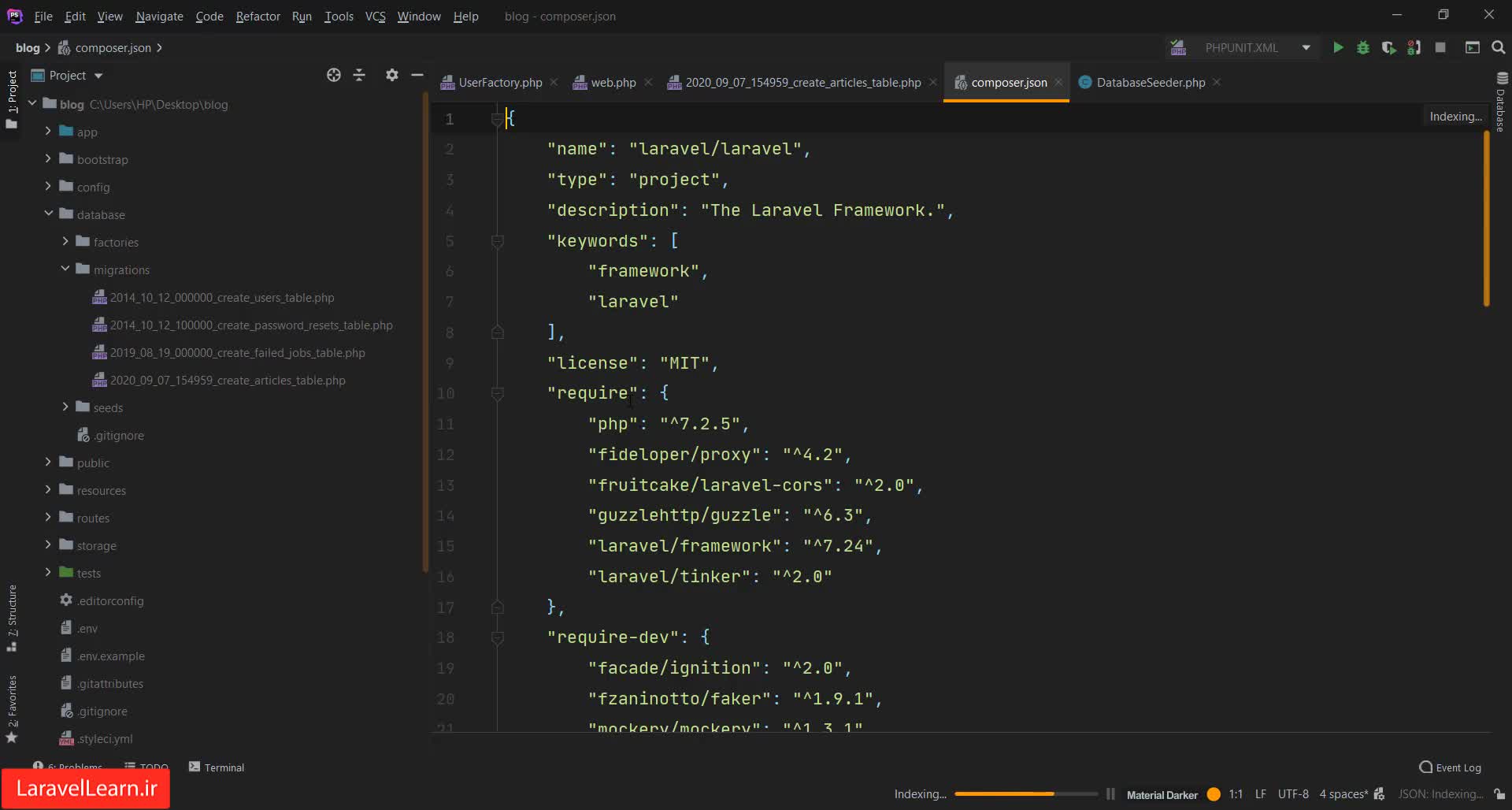Screen dimensions: 1512x810
Task: Hide the Project panel with minus icon
Action: click(417, 75)
